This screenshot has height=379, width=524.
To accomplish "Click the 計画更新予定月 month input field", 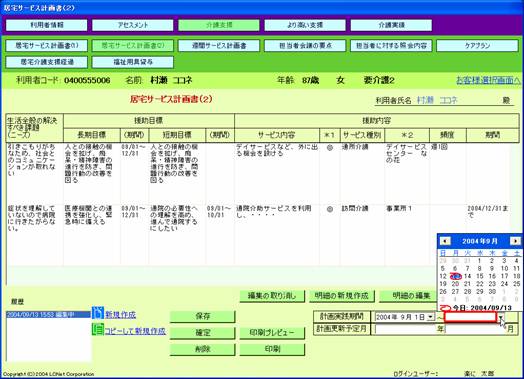I will [x=475, y=329].
